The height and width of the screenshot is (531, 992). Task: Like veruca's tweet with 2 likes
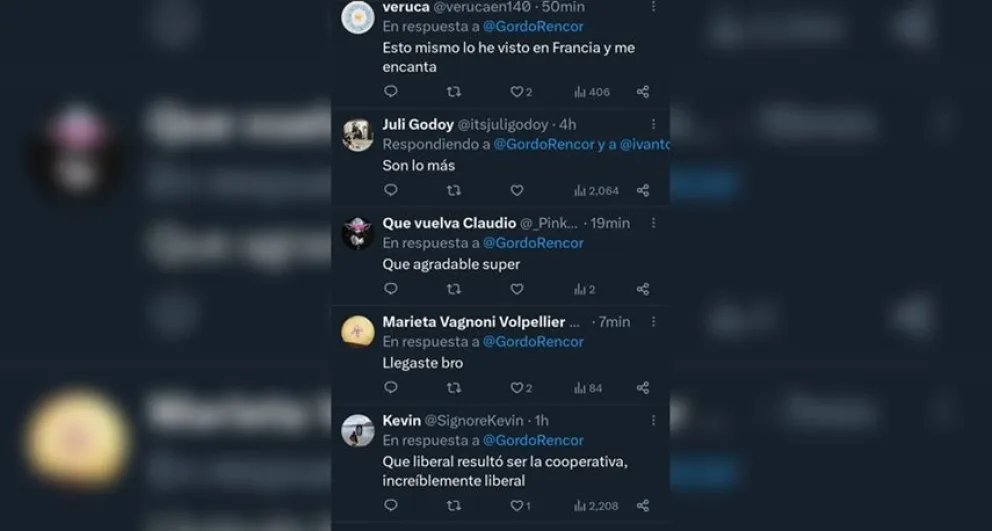pyautogui.click(x=517, y=92)
